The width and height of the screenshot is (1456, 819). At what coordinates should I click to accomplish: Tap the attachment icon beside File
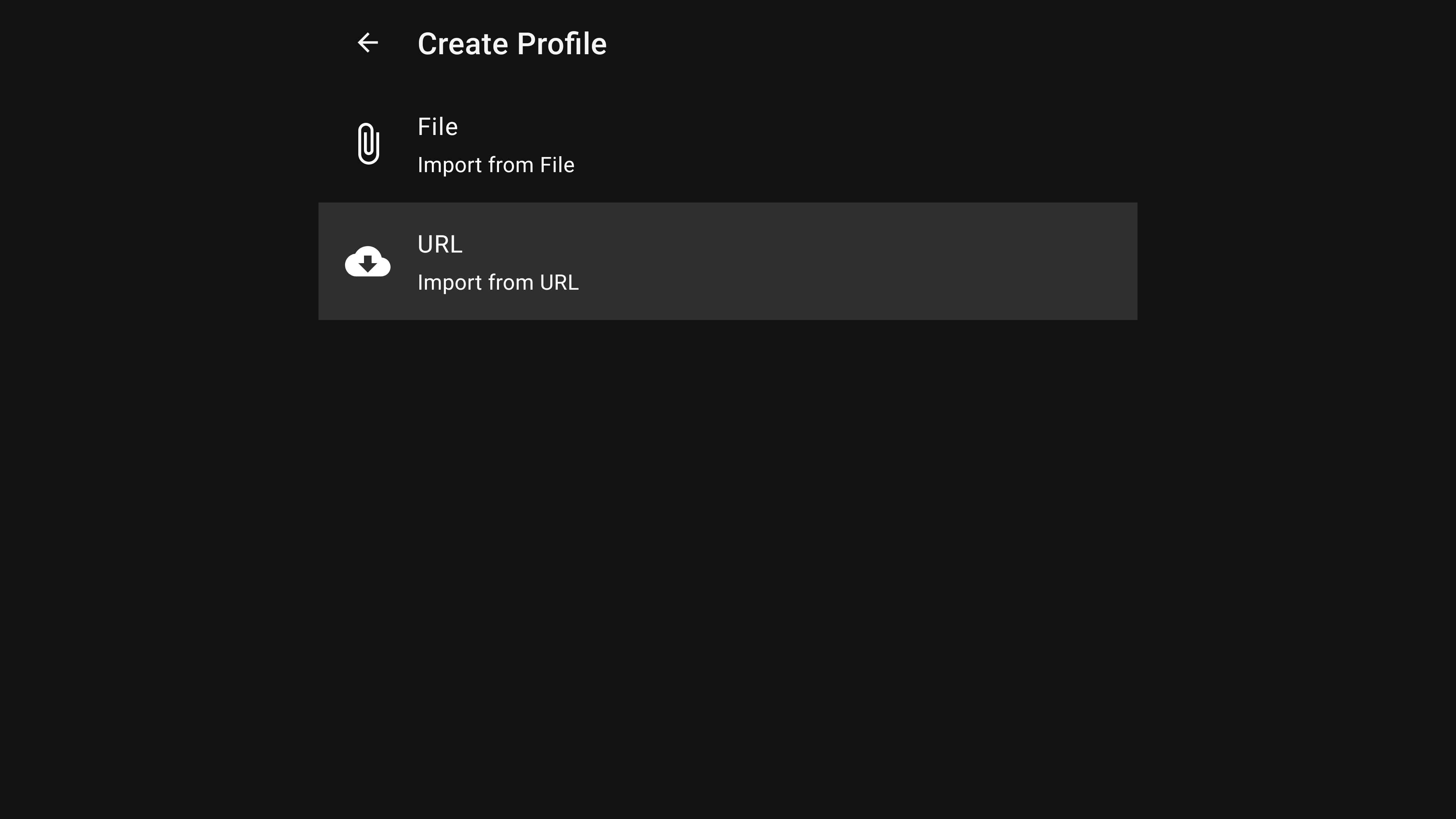(x=368, y=144)
